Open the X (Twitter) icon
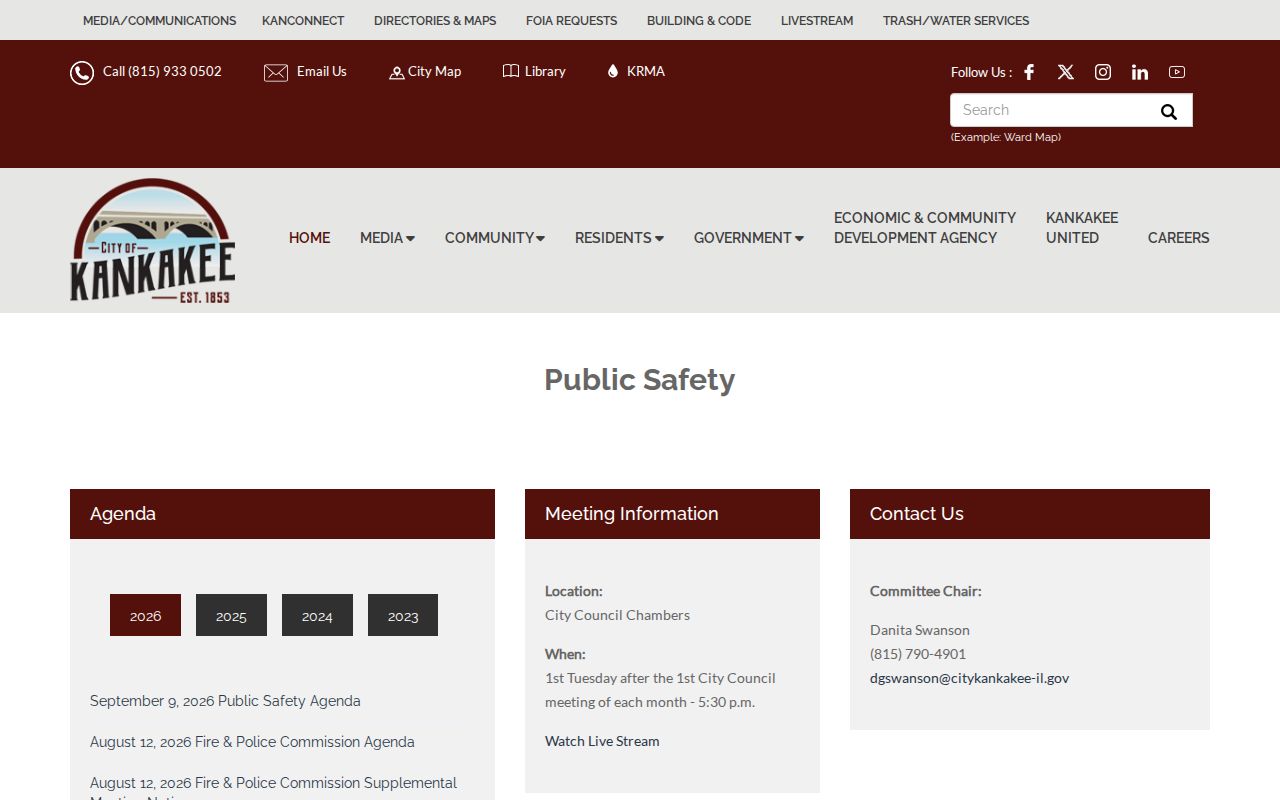This screenshot has width=1280, height=800. tap(1066, 72)
